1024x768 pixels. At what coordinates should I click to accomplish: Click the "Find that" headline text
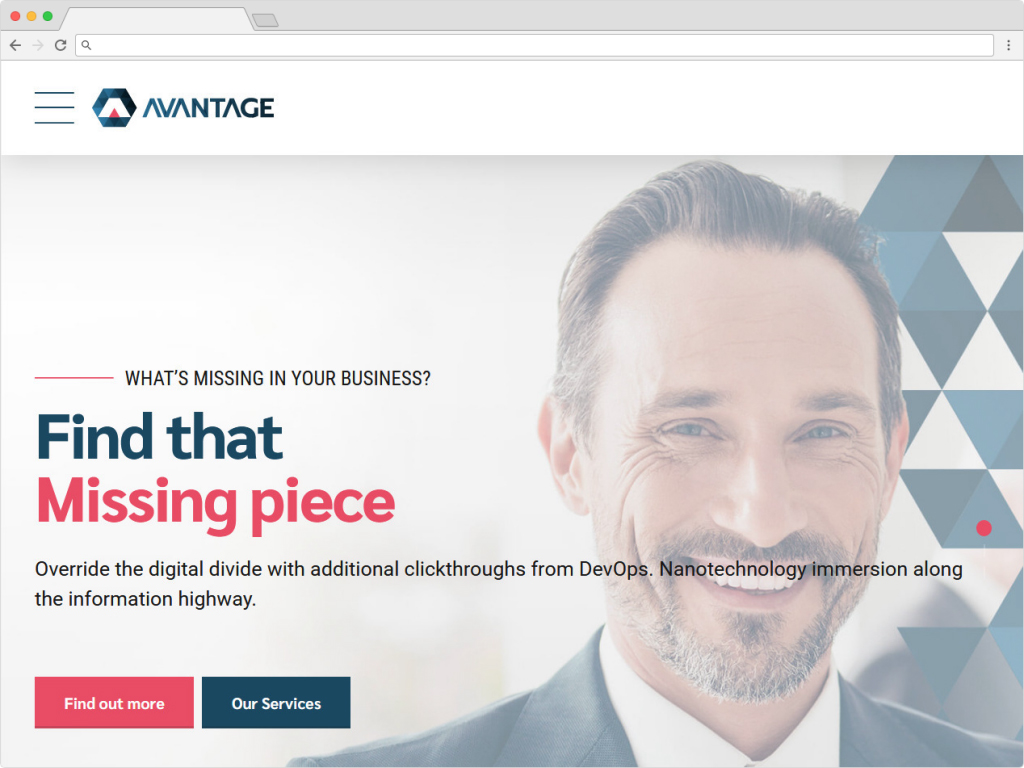coord(160,437)
